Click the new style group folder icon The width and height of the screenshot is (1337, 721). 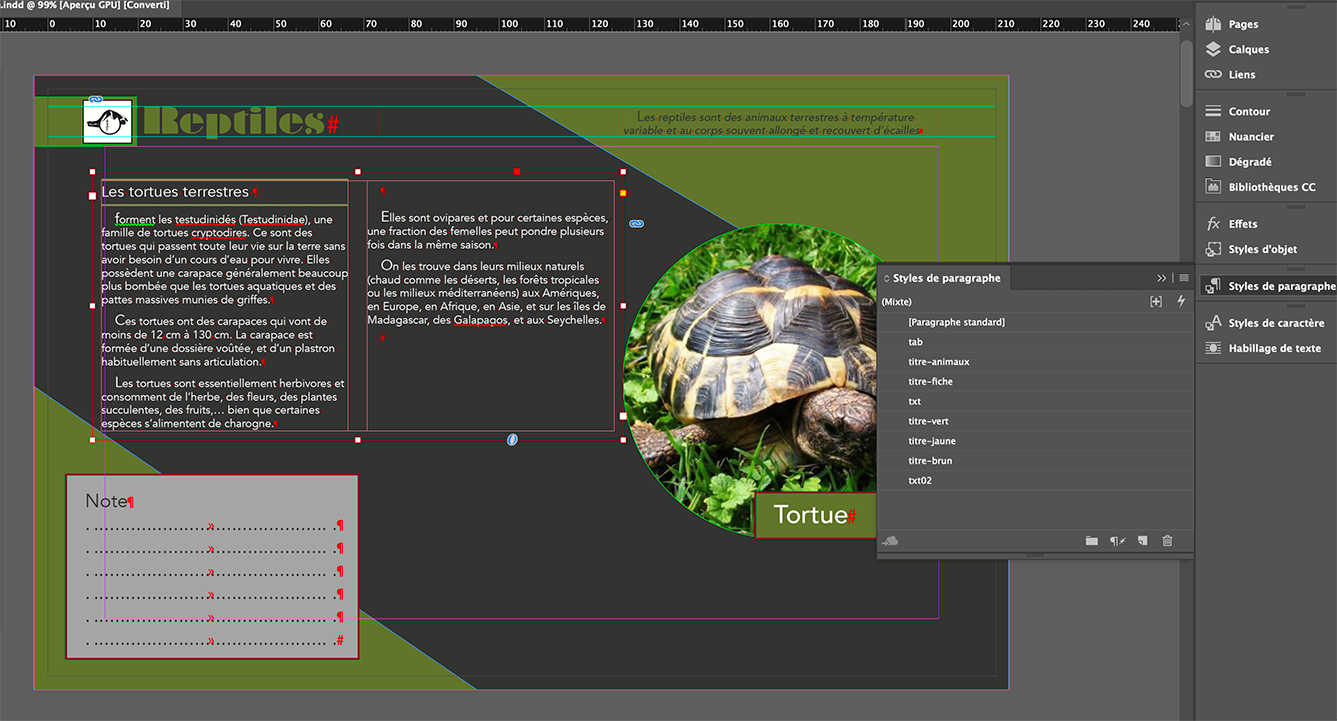[1092, 540]
